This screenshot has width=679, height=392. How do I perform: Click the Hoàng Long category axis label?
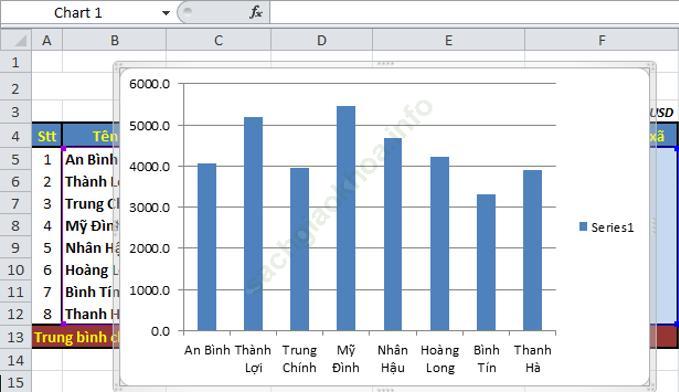point(440,359)
